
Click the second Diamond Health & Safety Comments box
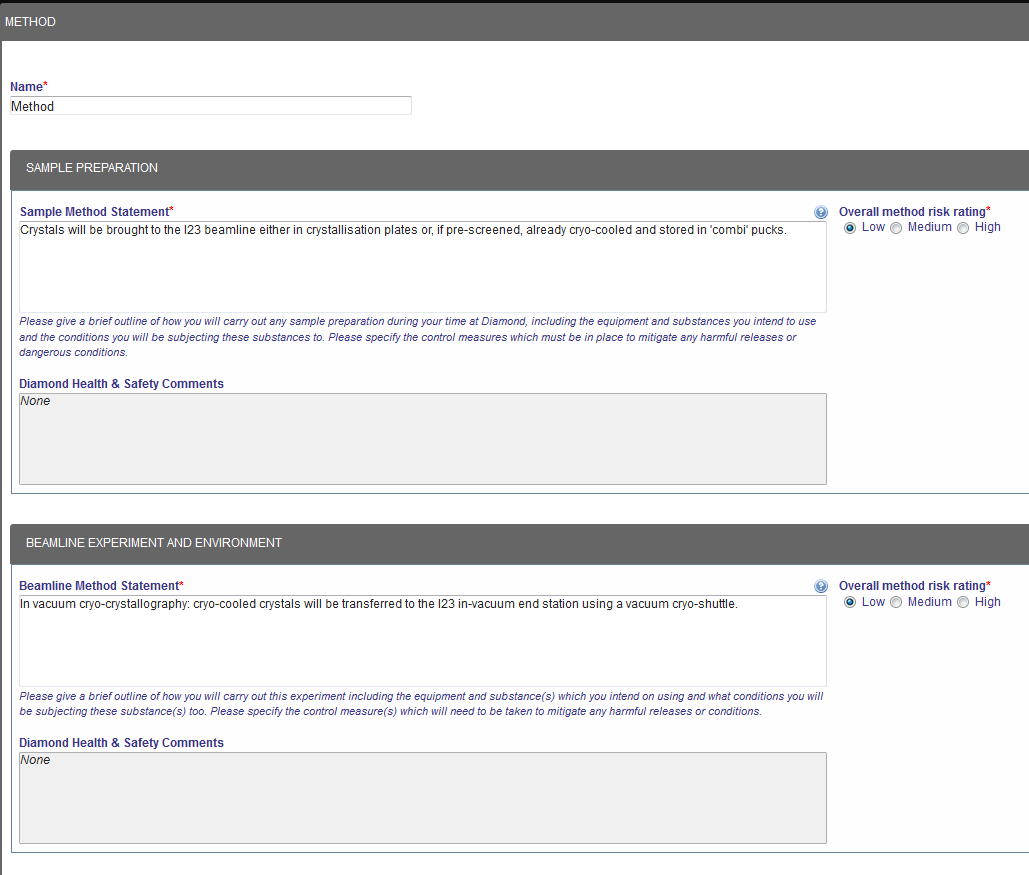pos(422,797)
